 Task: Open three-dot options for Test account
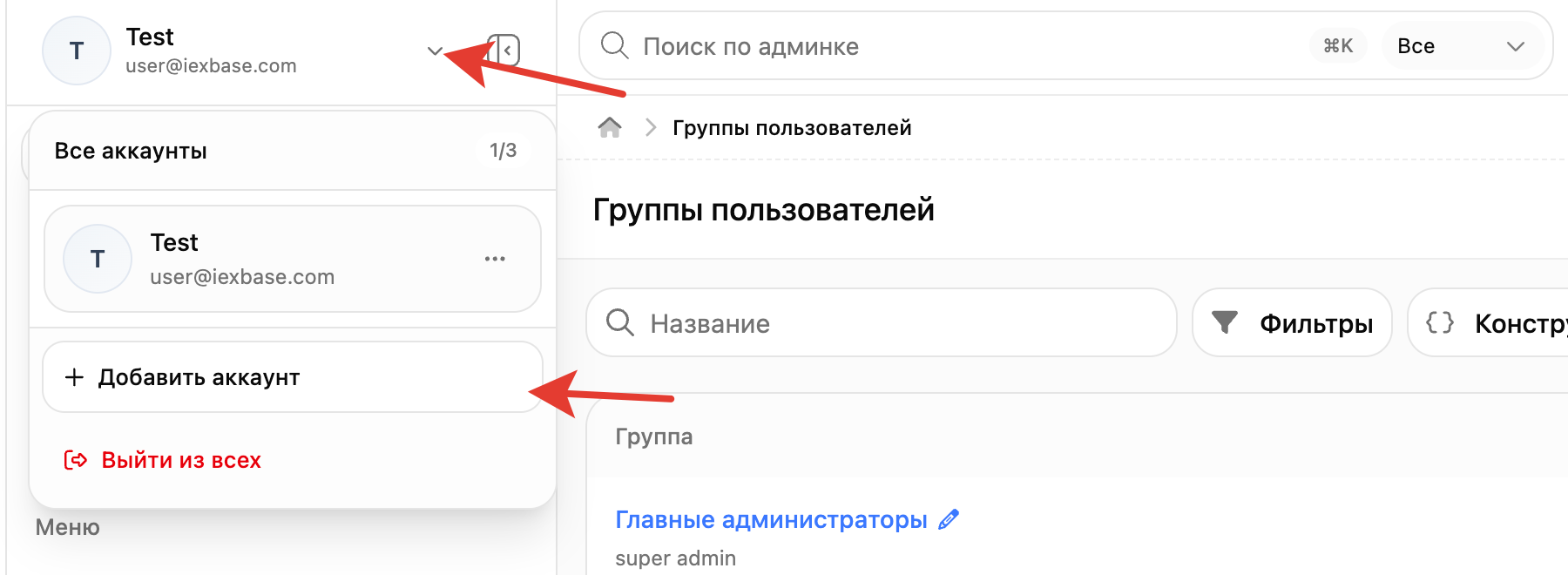[x=495, y=259]
